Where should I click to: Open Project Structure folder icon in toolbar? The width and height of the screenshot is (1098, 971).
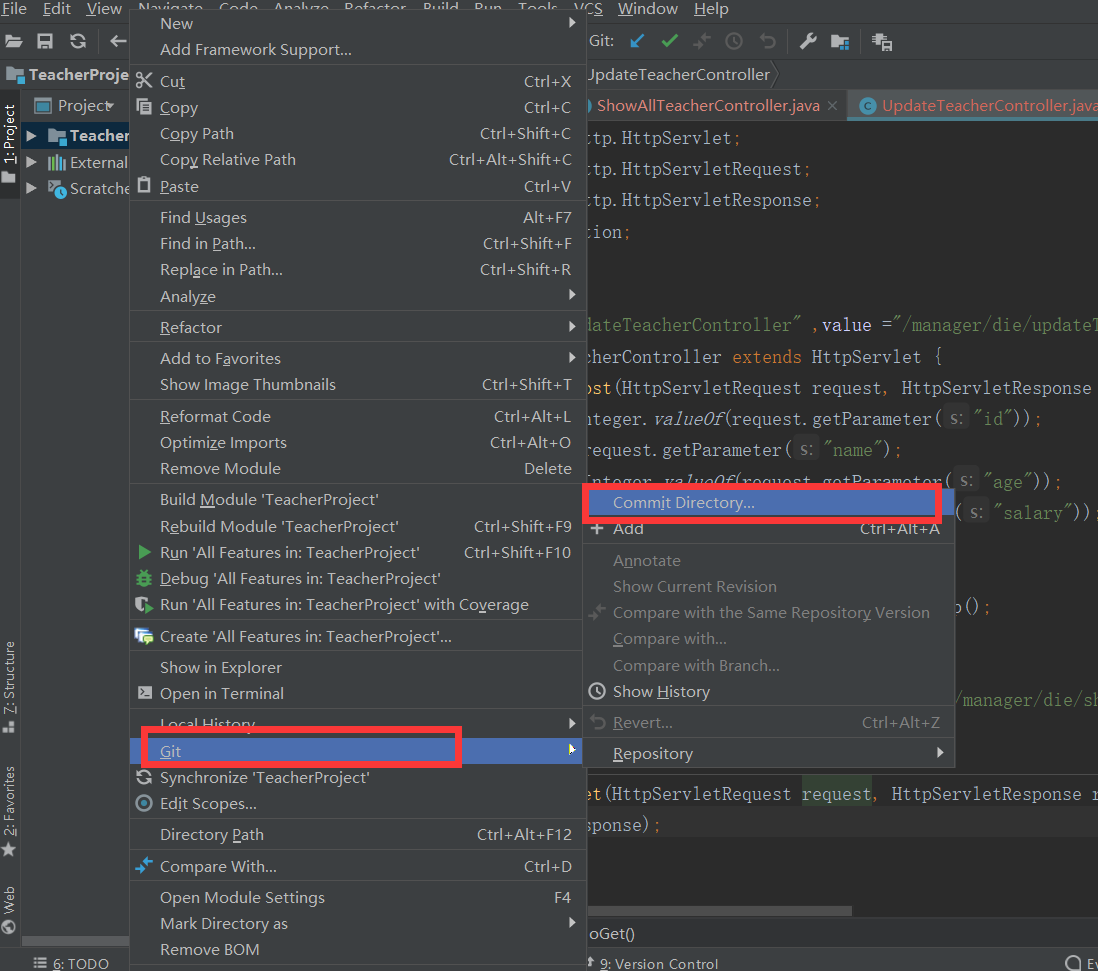[x=840, y=42]
